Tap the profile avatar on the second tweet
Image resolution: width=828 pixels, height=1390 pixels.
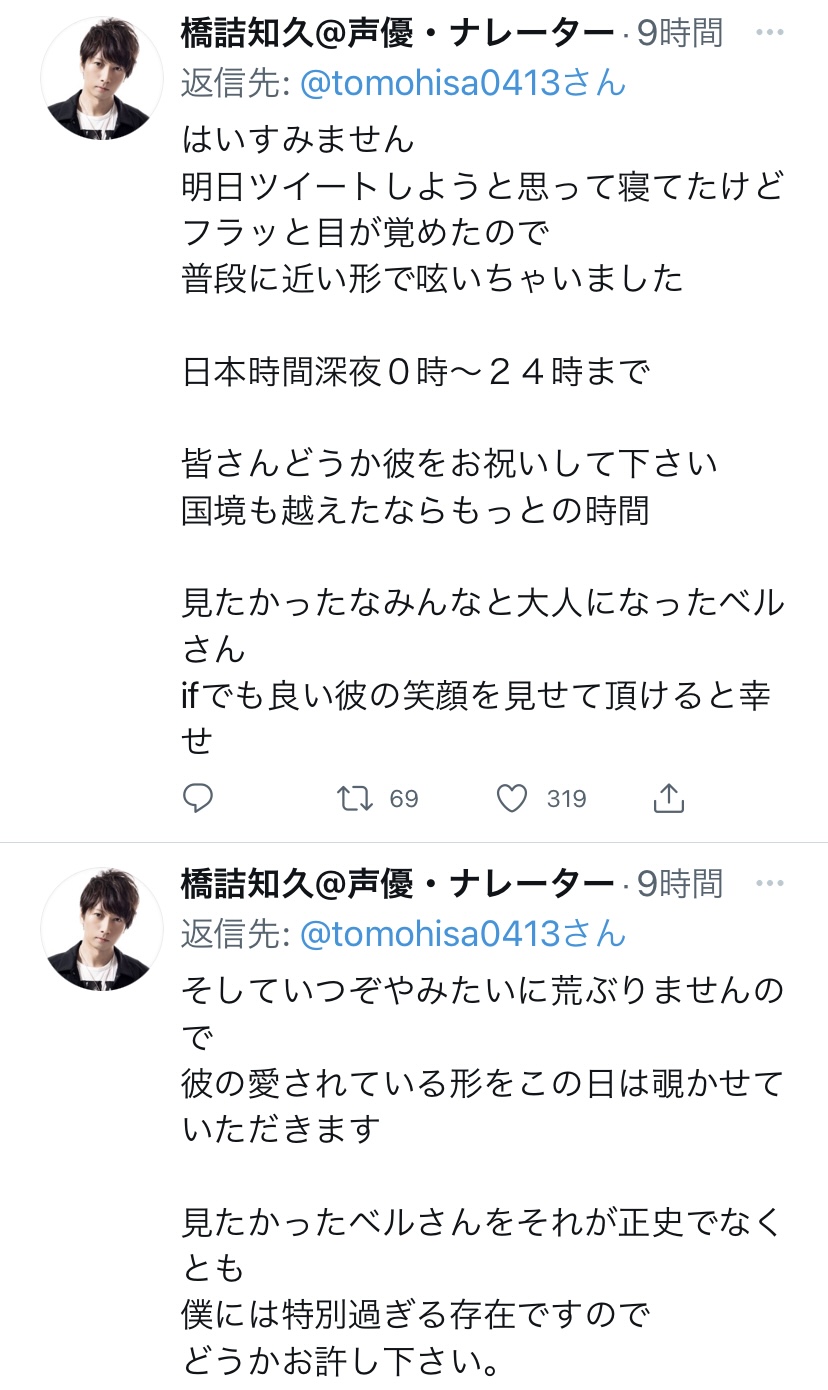[101, 928]
